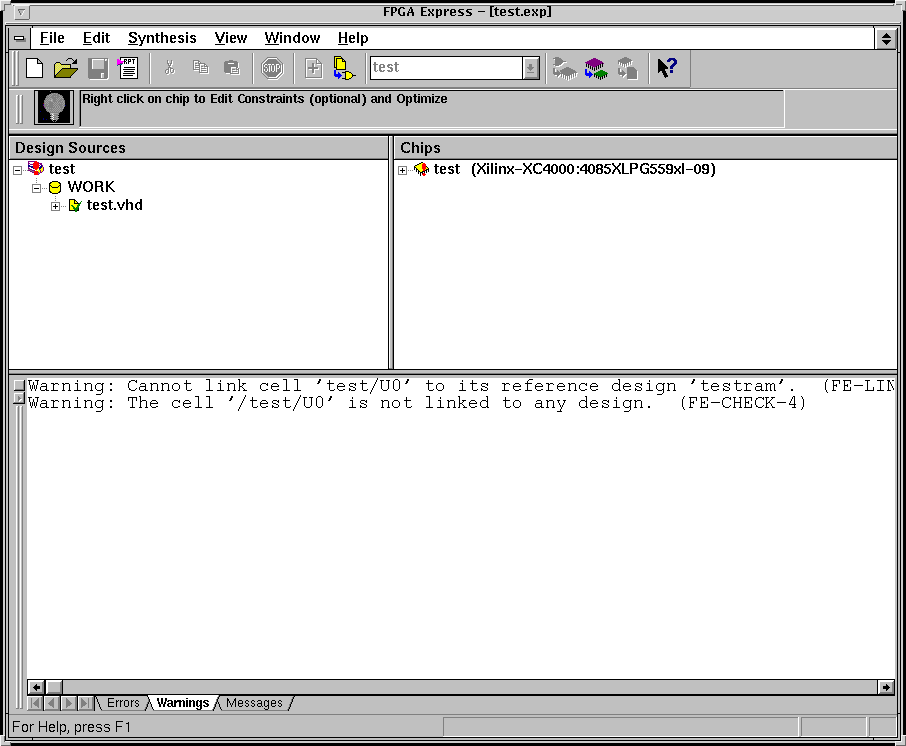The height and width of the screenshot is (746, 906).
Task: Open the Synthesis menu
Action: click(162, 38)
